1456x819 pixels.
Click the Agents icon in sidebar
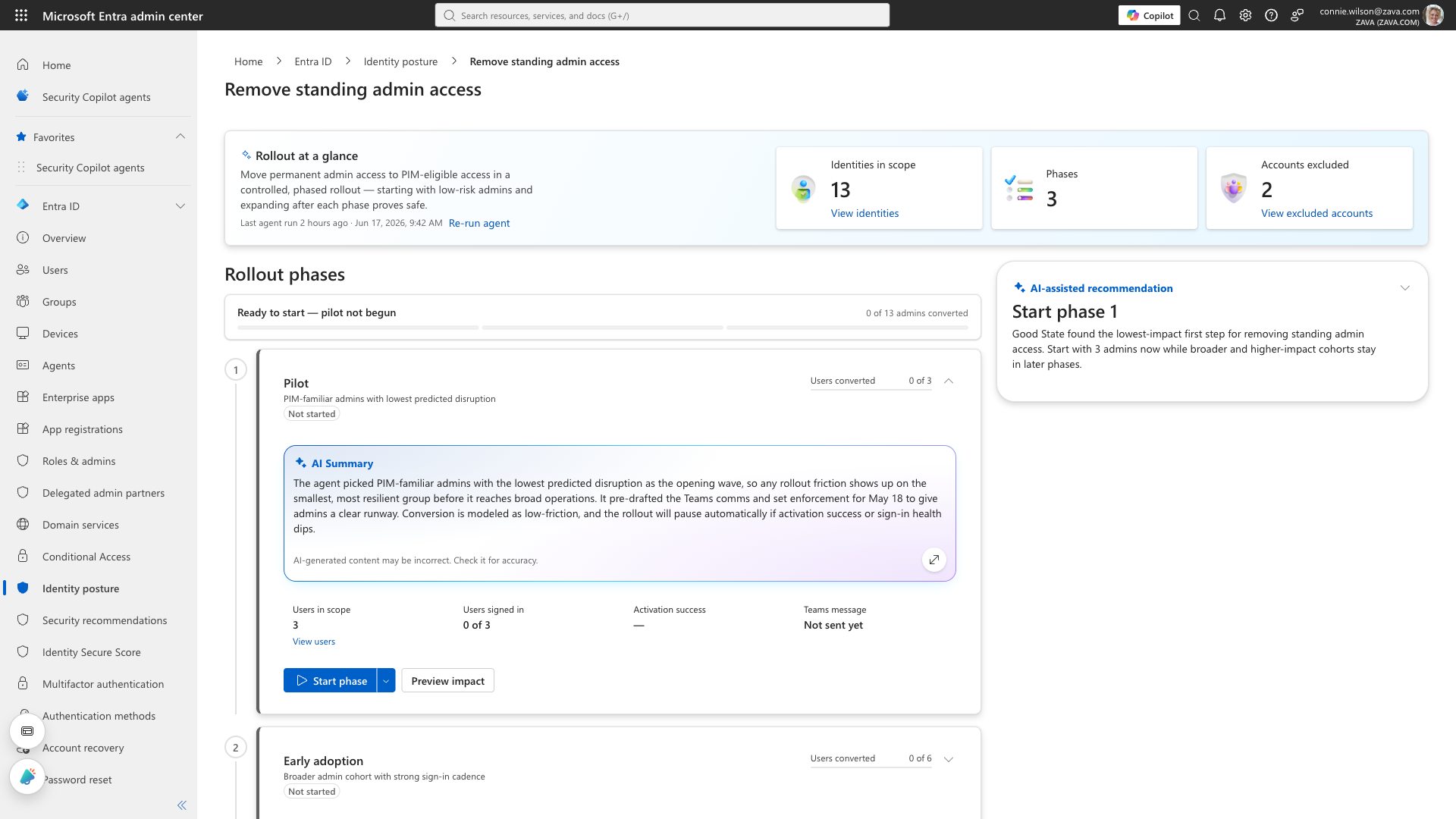[23, 365]
